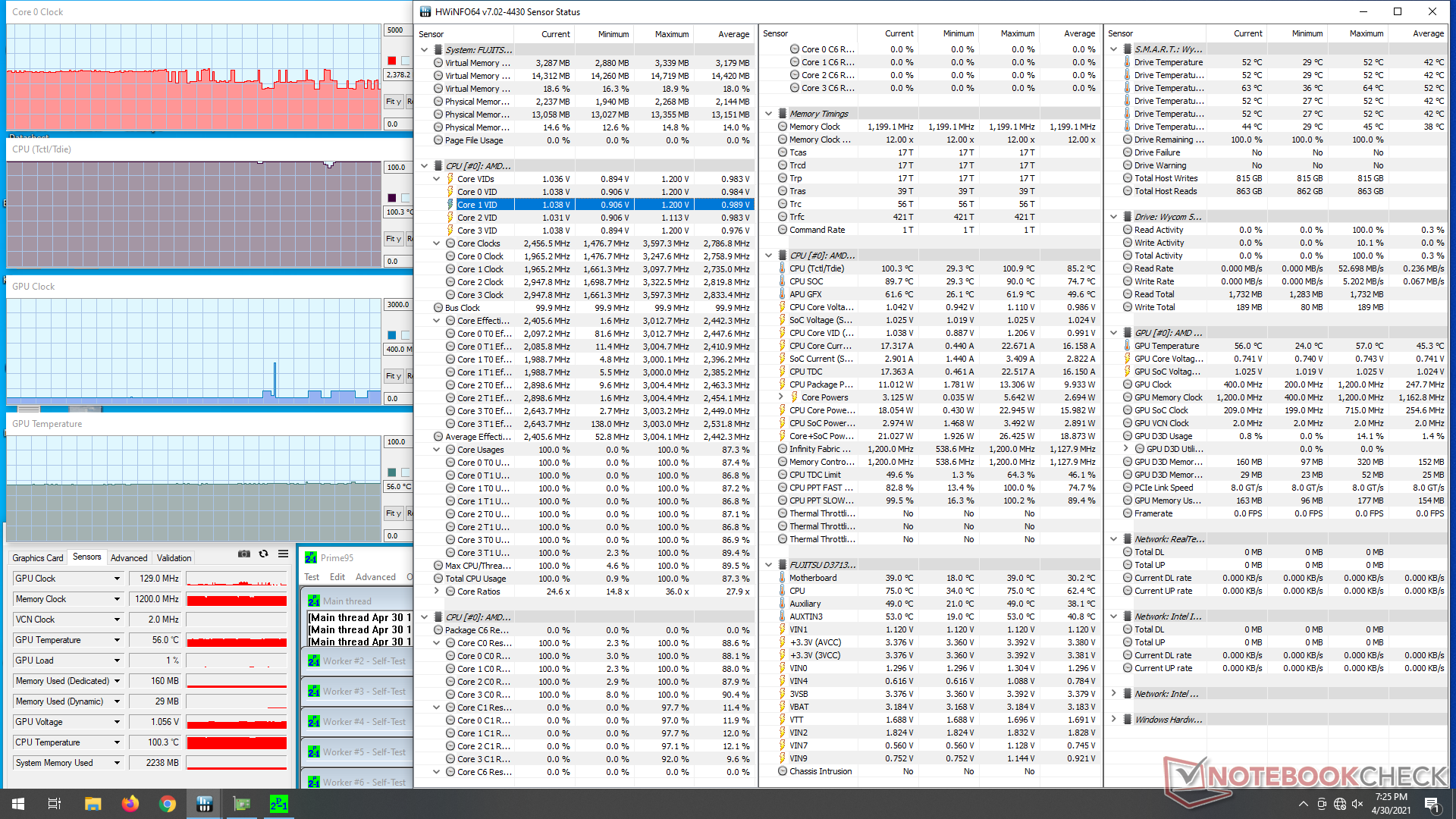Show hidden icons in the system tray

[x=1303, y=804]
